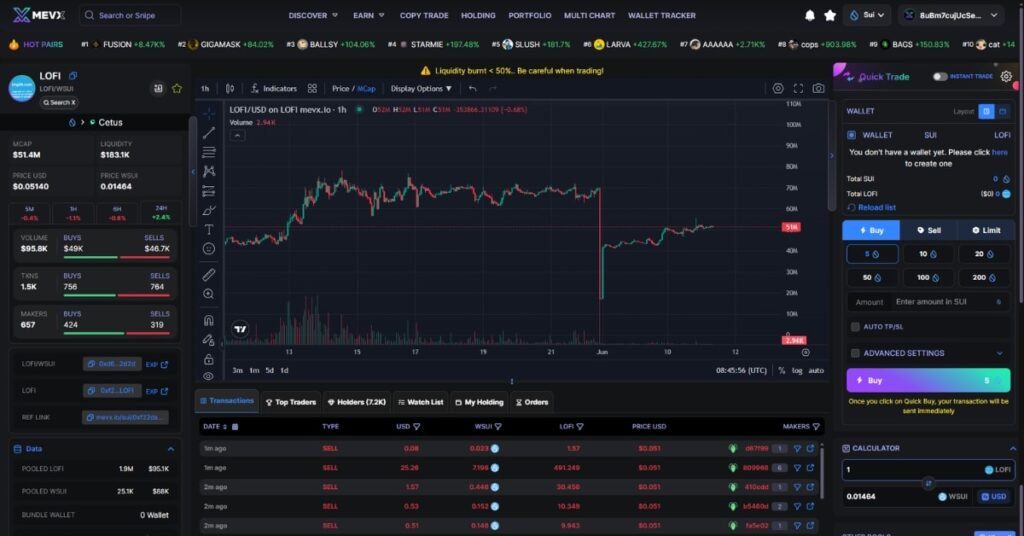This screenshot has width=1024, height=536.
Task: Select the Limit order tab
Action: pos(986,230)
